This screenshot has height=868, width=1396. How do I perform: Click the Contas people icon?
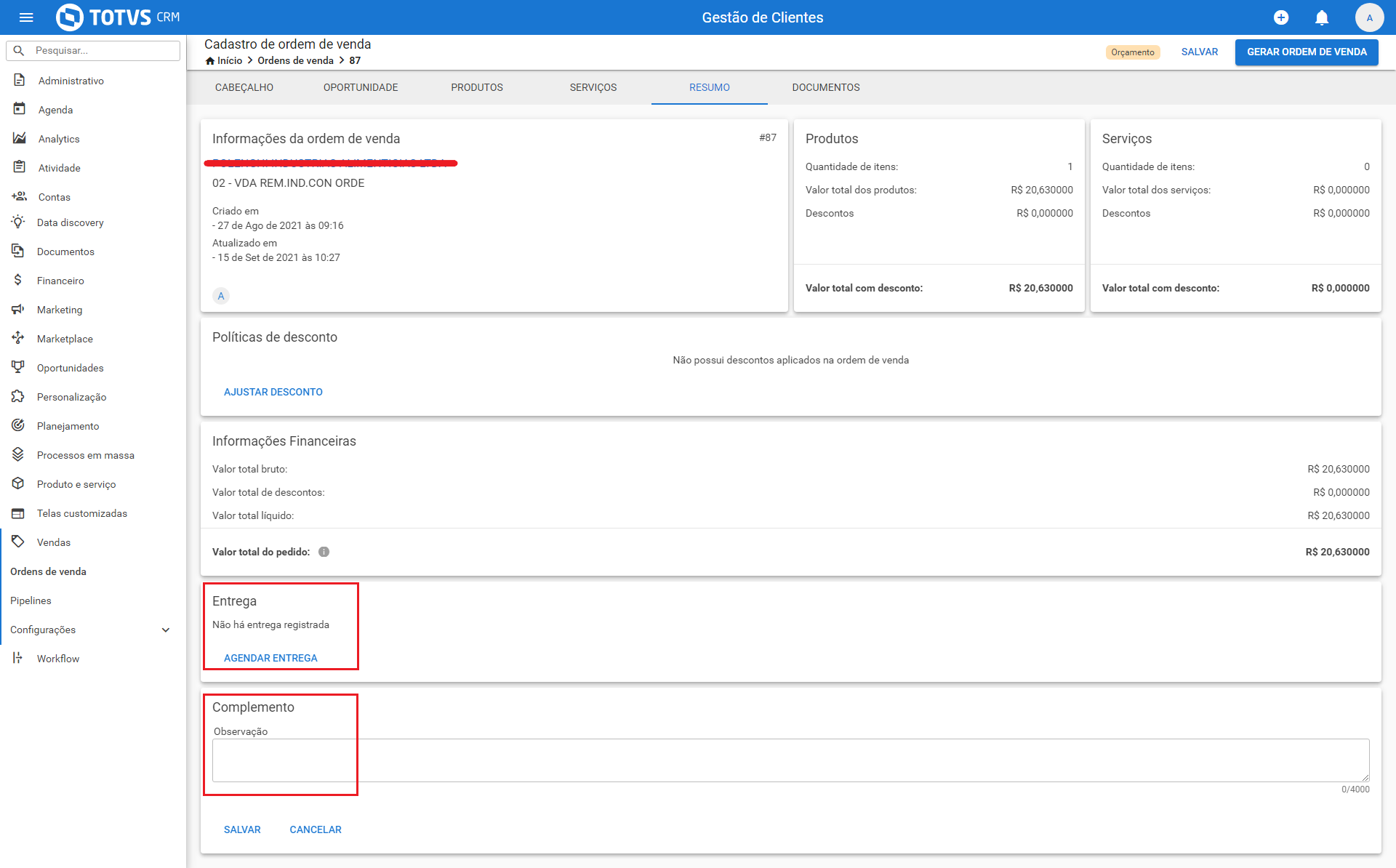click(20, 196)
